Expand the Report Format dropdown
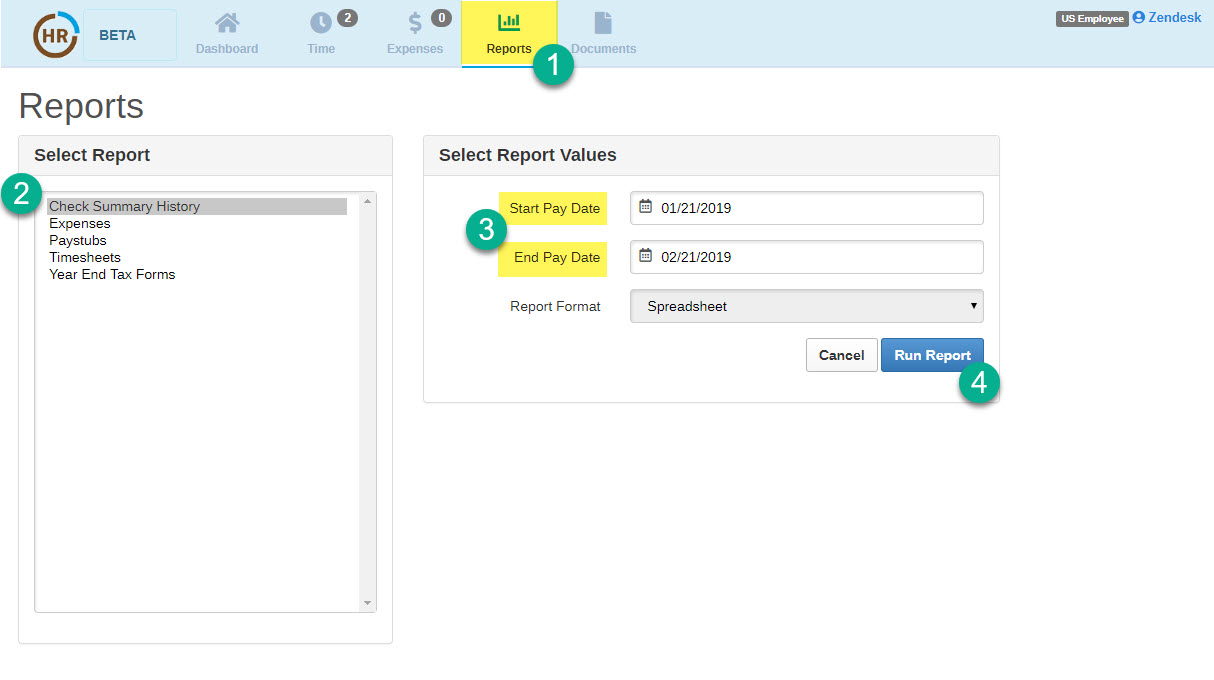1214x680 pixels. (x=806, y=306)
